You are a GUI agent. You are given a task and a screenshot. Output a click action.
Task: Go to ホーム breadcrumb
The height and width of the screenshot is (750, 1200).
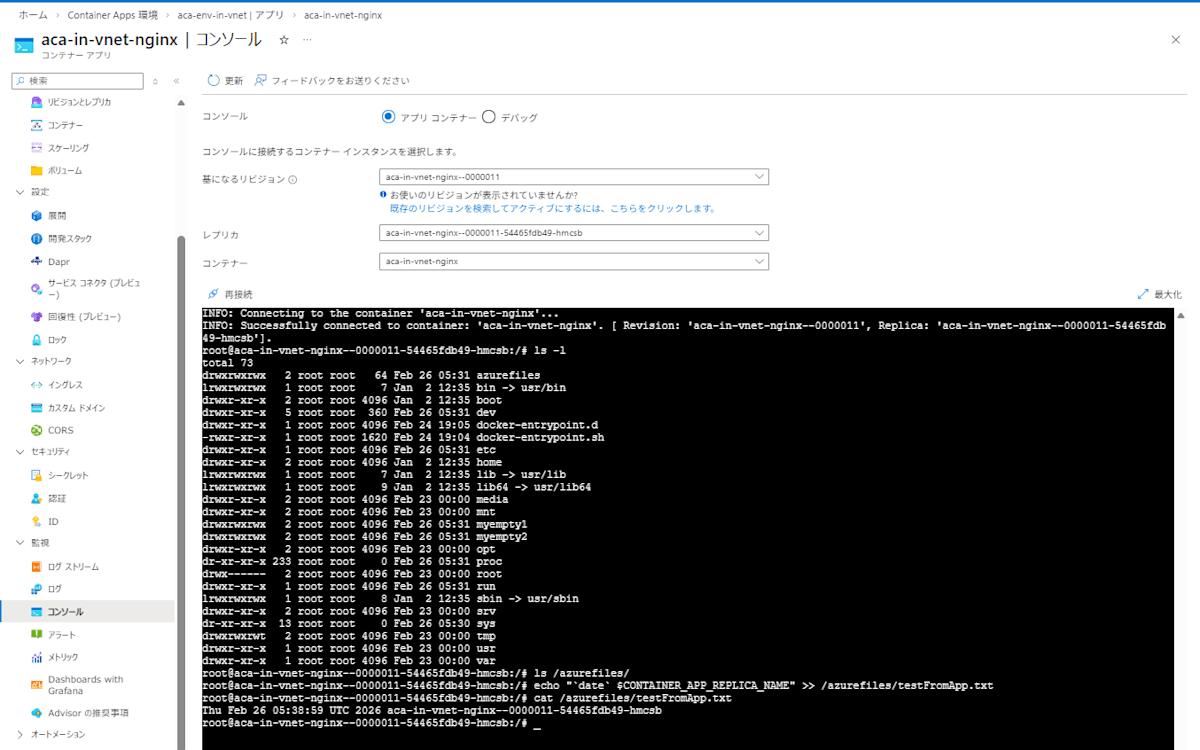pos(33,15)
